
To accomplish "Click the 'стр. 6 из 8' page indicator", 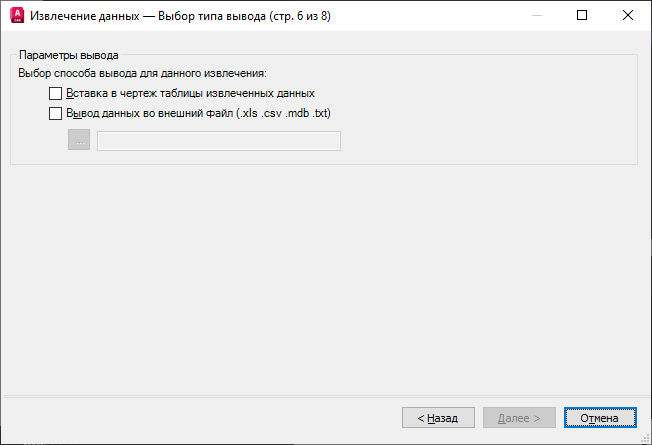I will pos(300,16).
